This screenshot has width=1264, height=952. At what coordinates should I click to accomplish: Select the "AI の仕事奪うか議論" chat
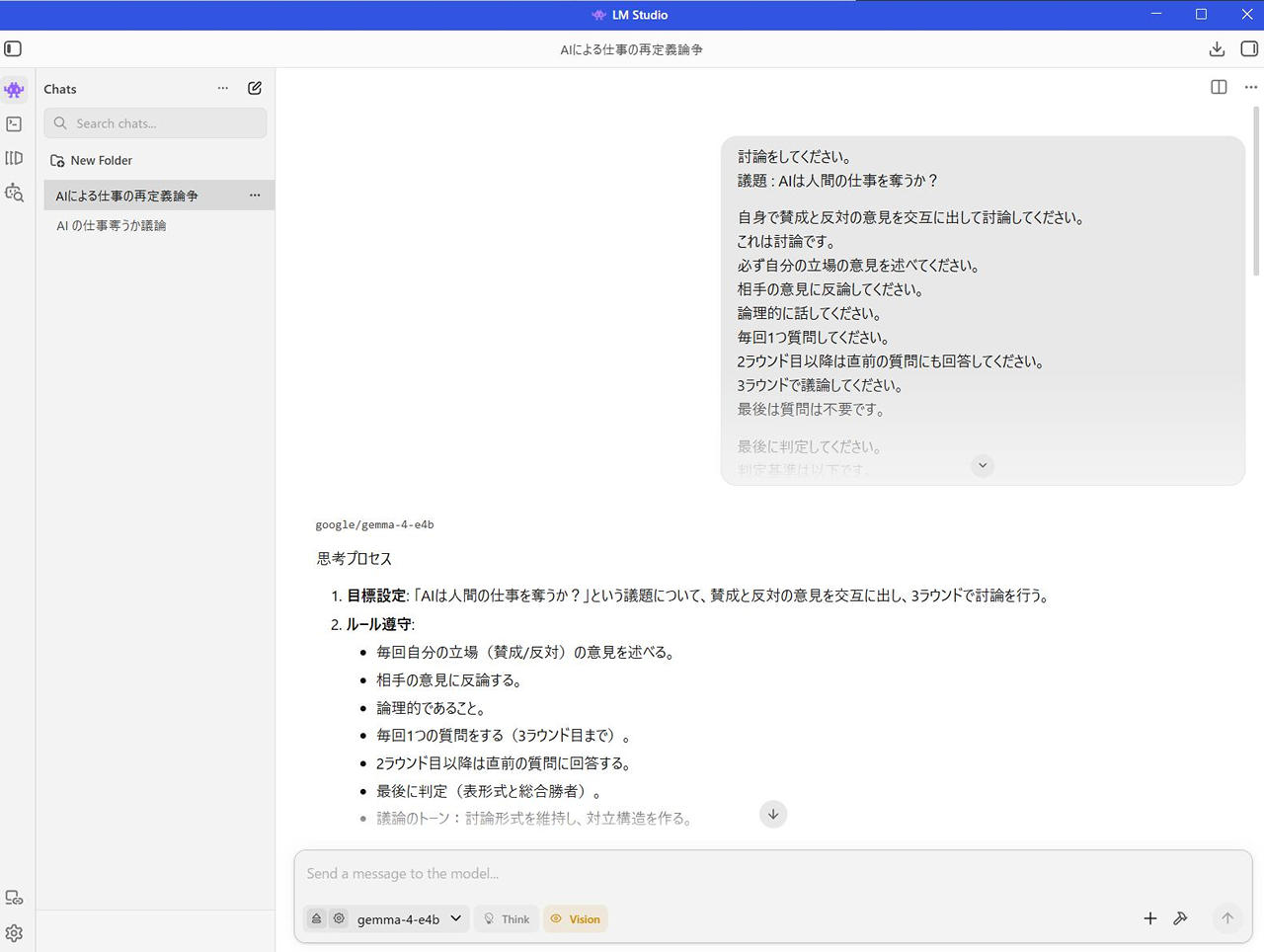pyautogui.click(x=112, y=225)
